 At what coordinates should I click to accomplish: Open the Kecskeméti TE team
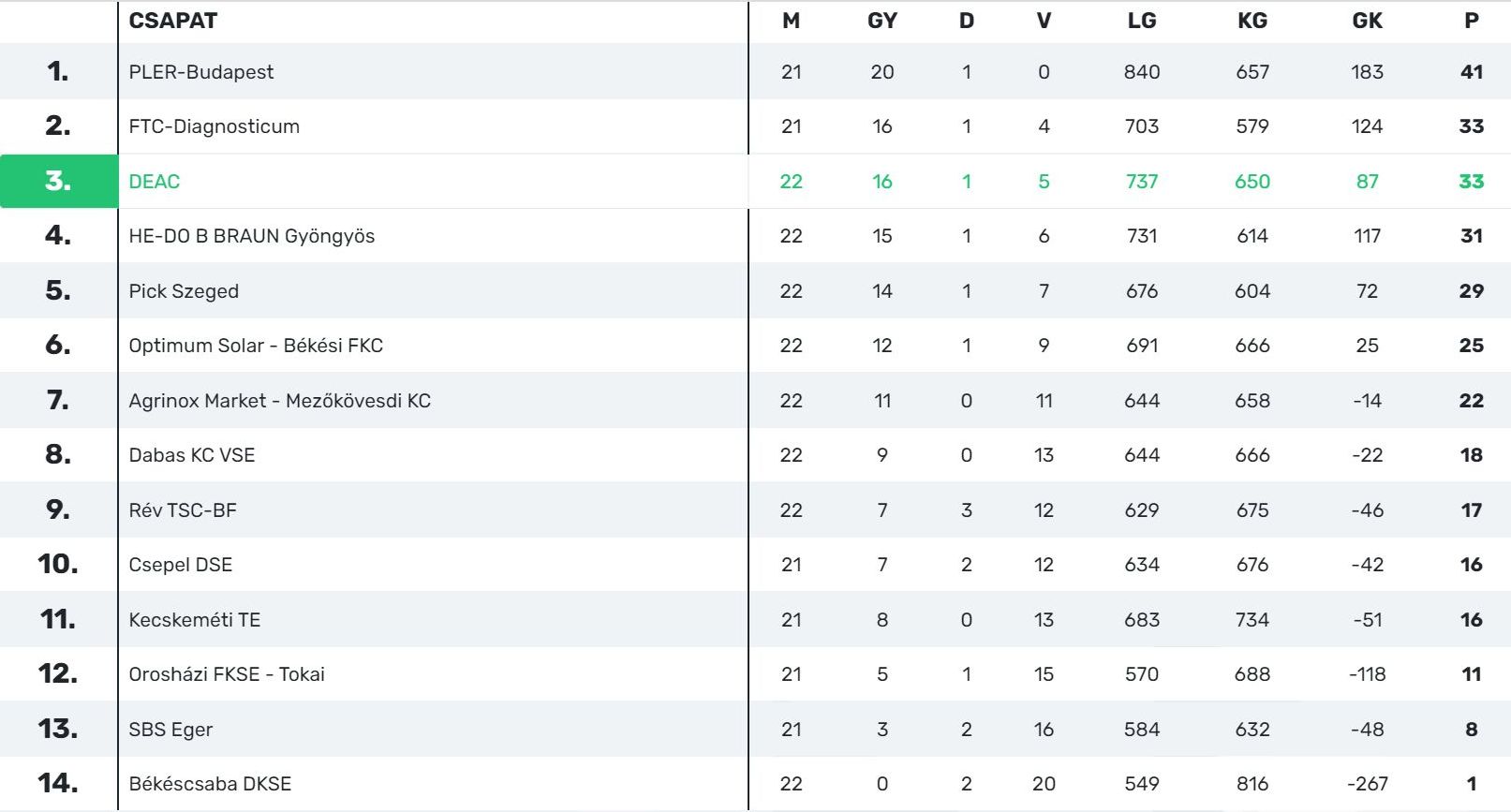pyautogui.click(x=195, y=620)
